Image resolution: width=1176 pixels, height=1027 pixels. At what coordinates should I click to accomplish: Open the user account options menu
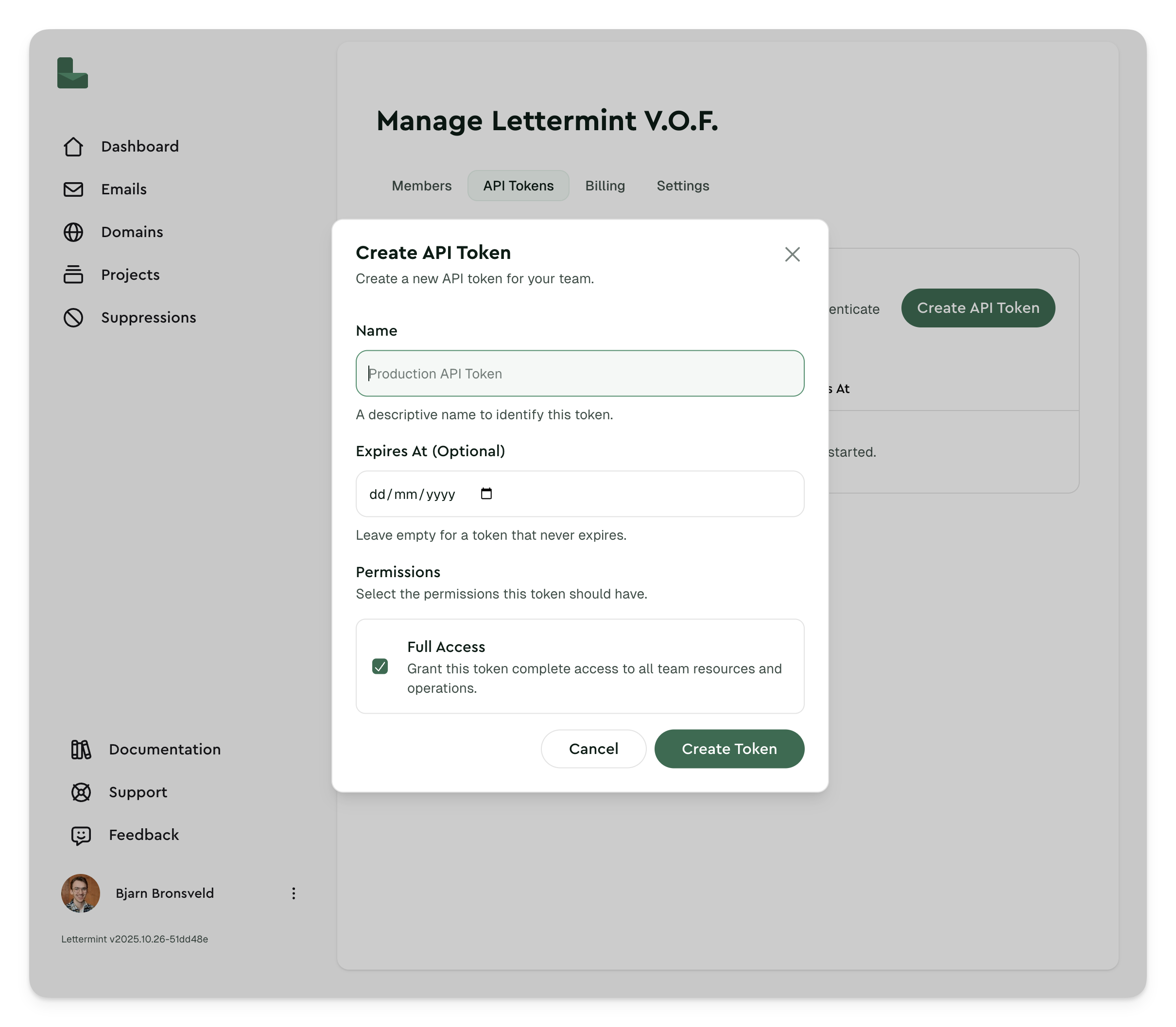pyautogui.click(x=294, y=893)
